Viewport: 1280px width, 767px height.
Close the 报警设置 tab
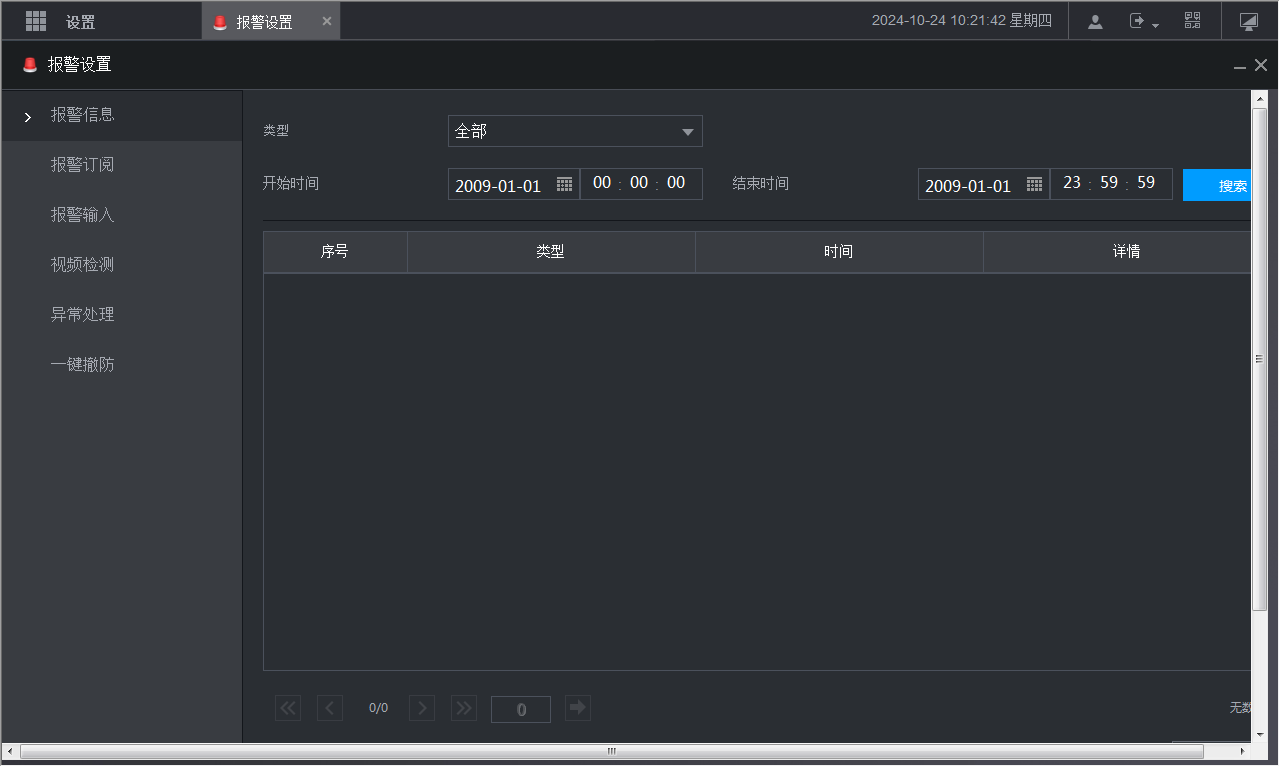(327, 21)
